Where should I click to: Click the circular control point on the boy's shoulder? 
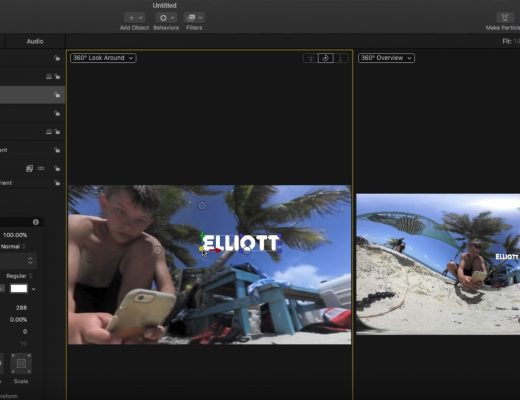[157, 250]
